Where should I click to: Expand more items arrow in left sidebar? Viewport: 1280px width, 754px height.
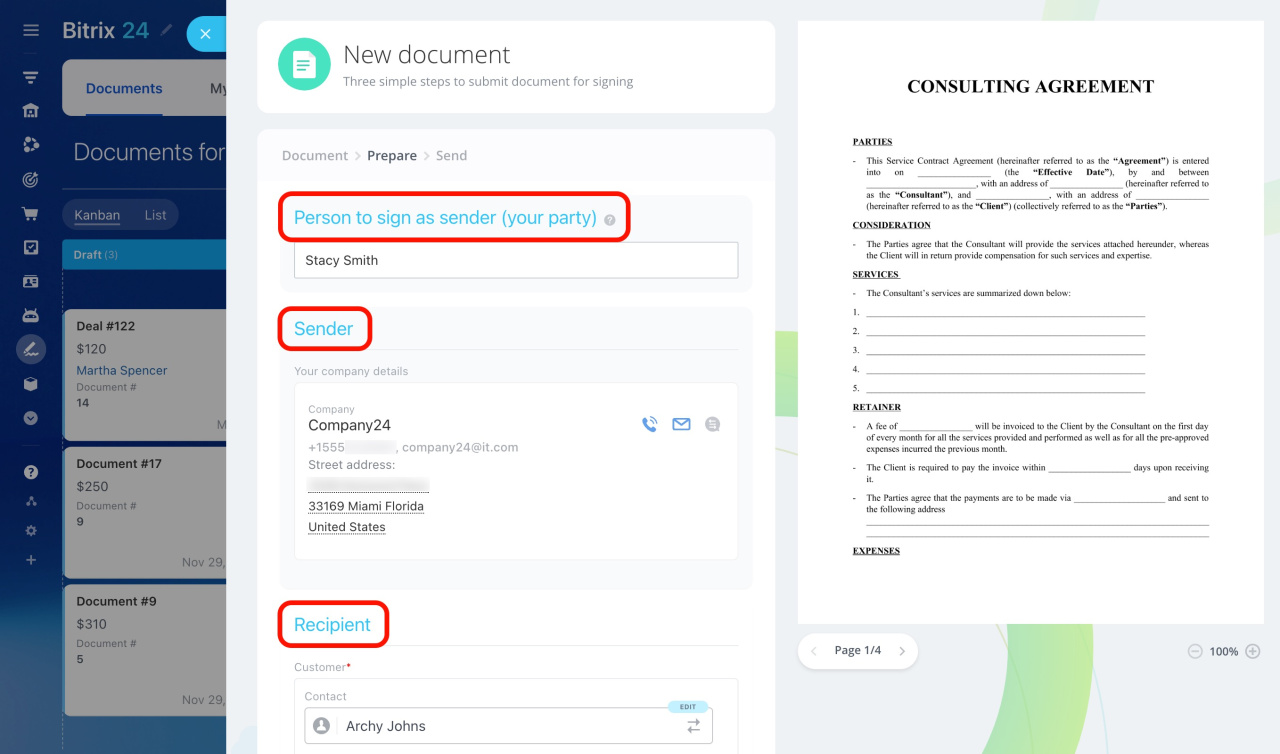(x=31, y=418)
